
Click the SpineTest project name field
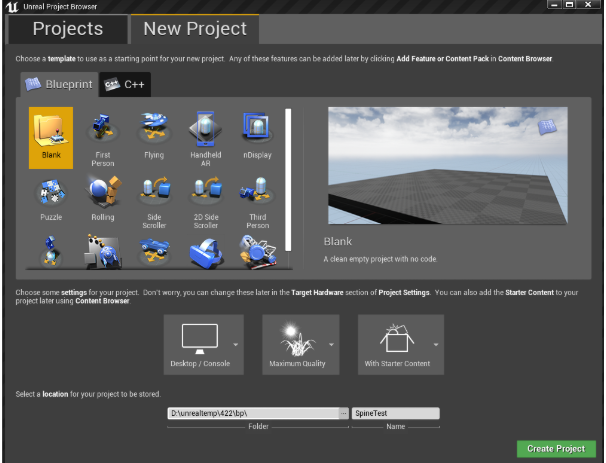pos(395,413)
